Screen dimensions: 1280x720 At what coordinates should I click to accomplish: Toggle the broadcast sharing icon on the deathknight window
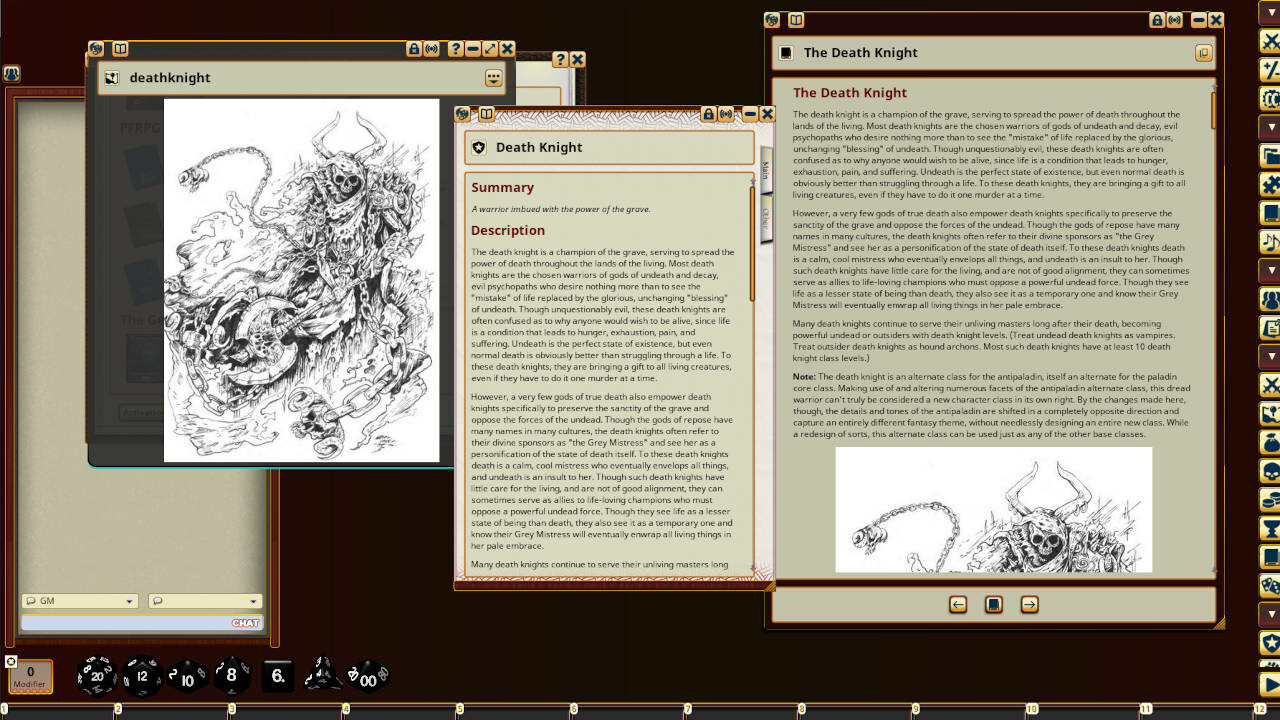[x=429, y=49]
